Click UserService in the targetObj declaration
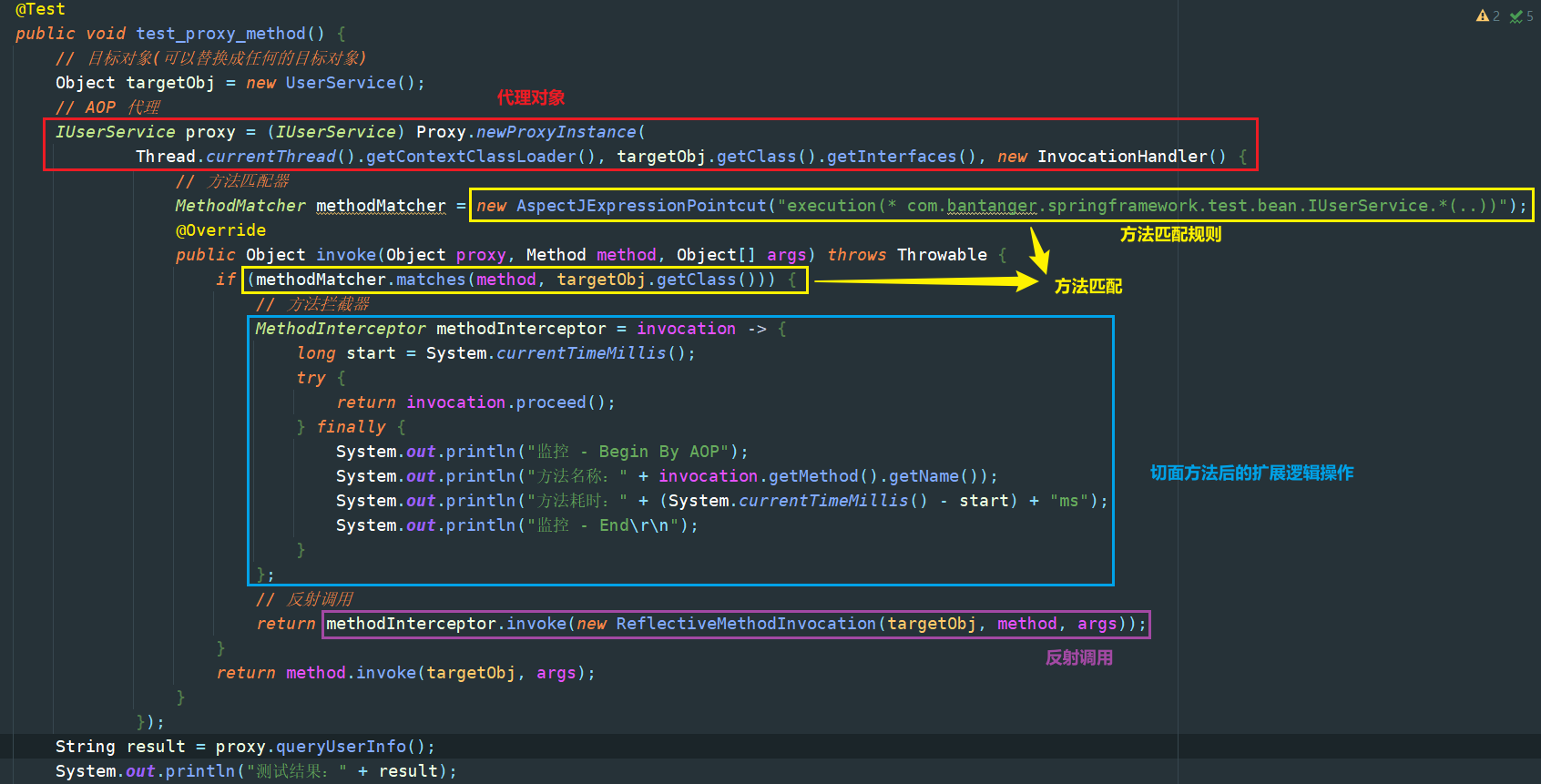The image size is (1541, 784). coord(341,83)
